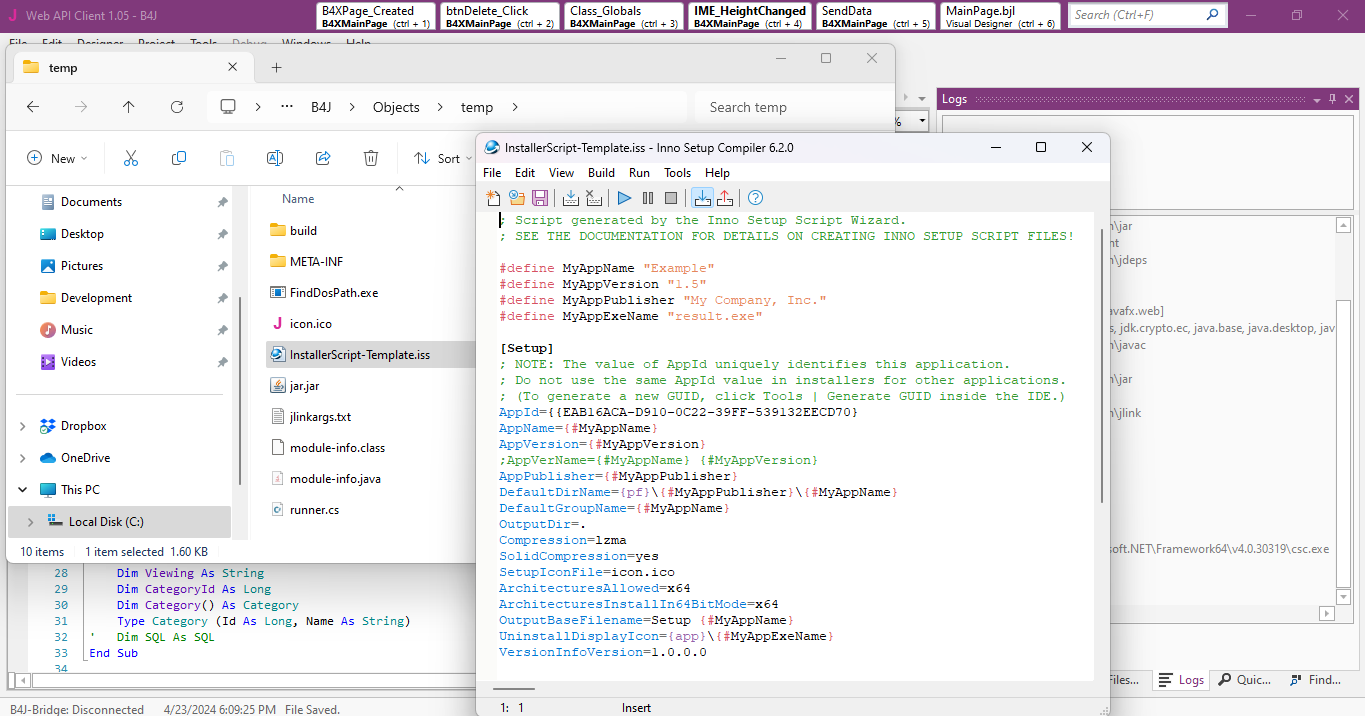This screenshot has width=1365, height=716.
Task: Expand the This PC tree node
Action: pyautogui.click(x=23, y=490)
